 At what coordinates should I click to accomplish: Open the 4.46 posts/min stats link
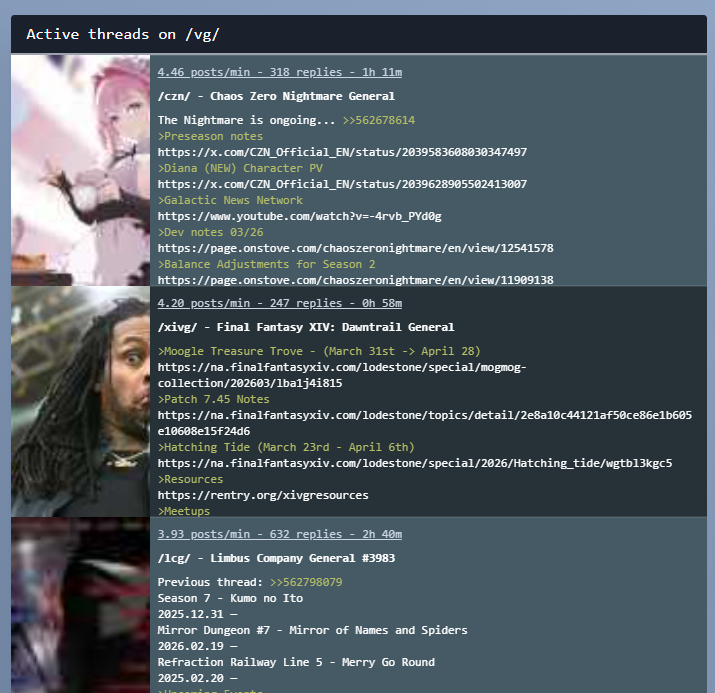(x=280, y=72)
